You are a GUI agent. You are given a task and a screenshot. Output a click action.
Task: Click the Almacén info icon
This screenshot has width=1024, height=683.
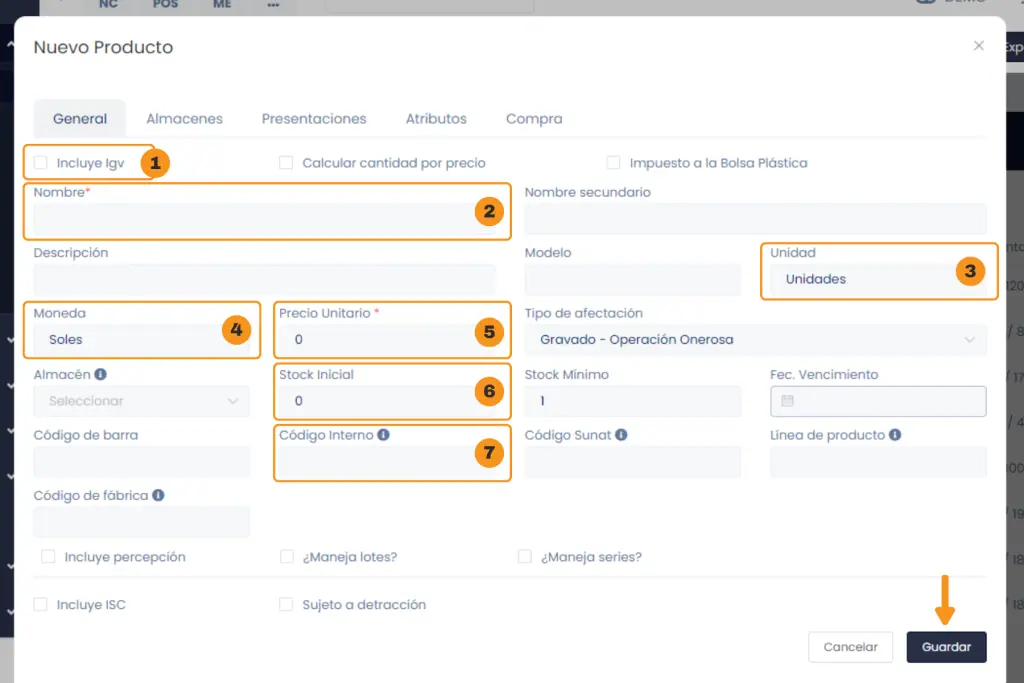(x=100, y=374)
